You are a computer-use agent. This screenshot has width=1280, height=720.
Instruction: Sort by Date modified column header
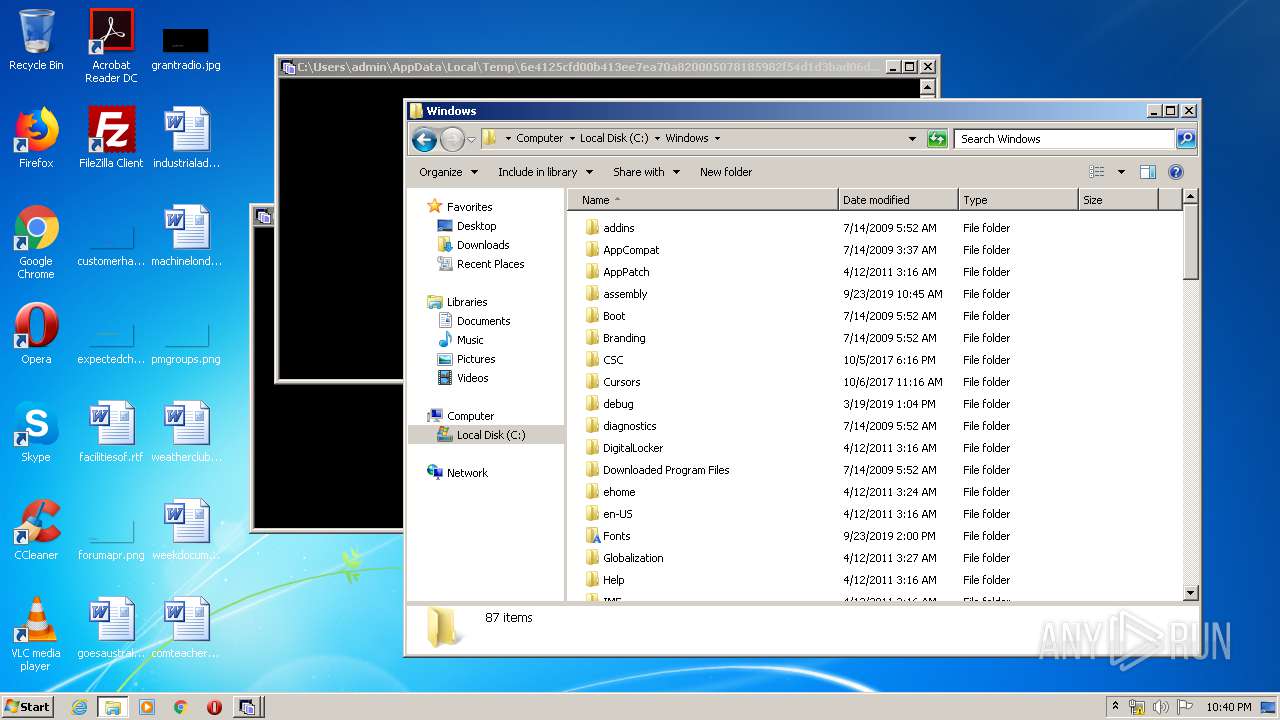[898, 200]
